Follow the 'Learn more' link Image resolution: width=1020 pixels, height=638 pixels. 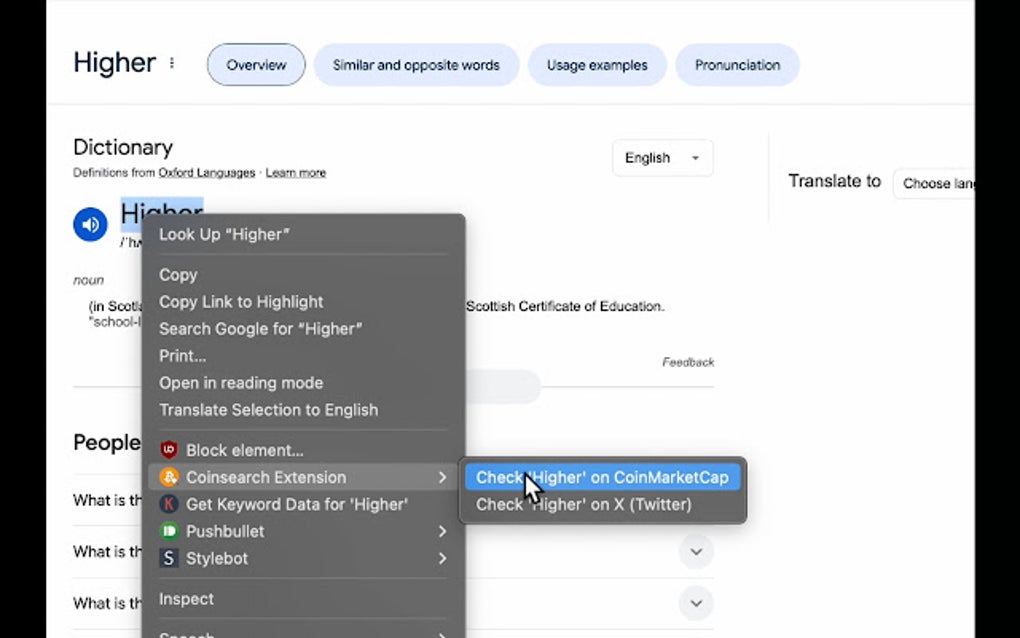[295, 172]
